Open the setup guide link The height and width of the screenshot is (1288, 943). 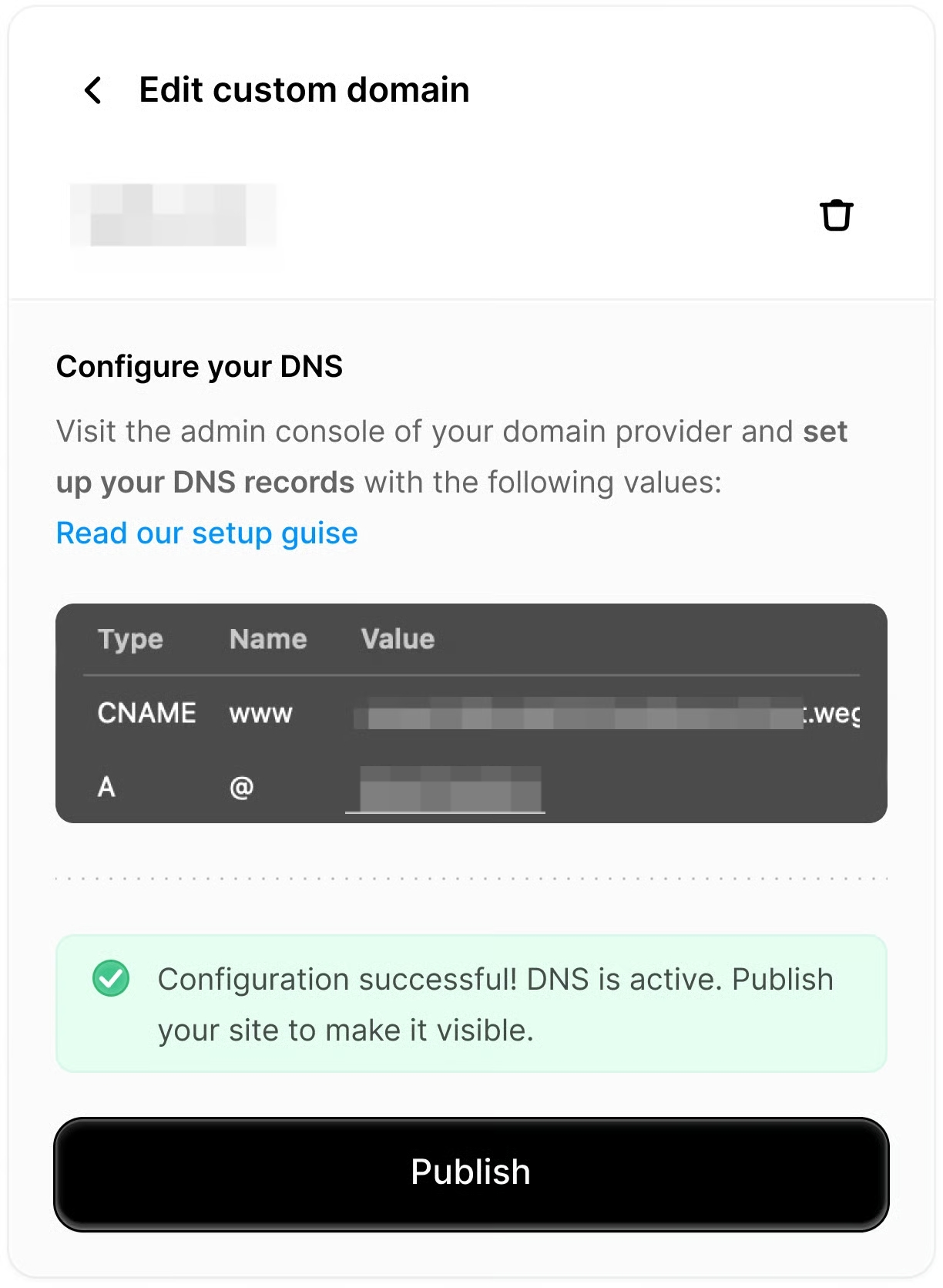click(207, 533)
